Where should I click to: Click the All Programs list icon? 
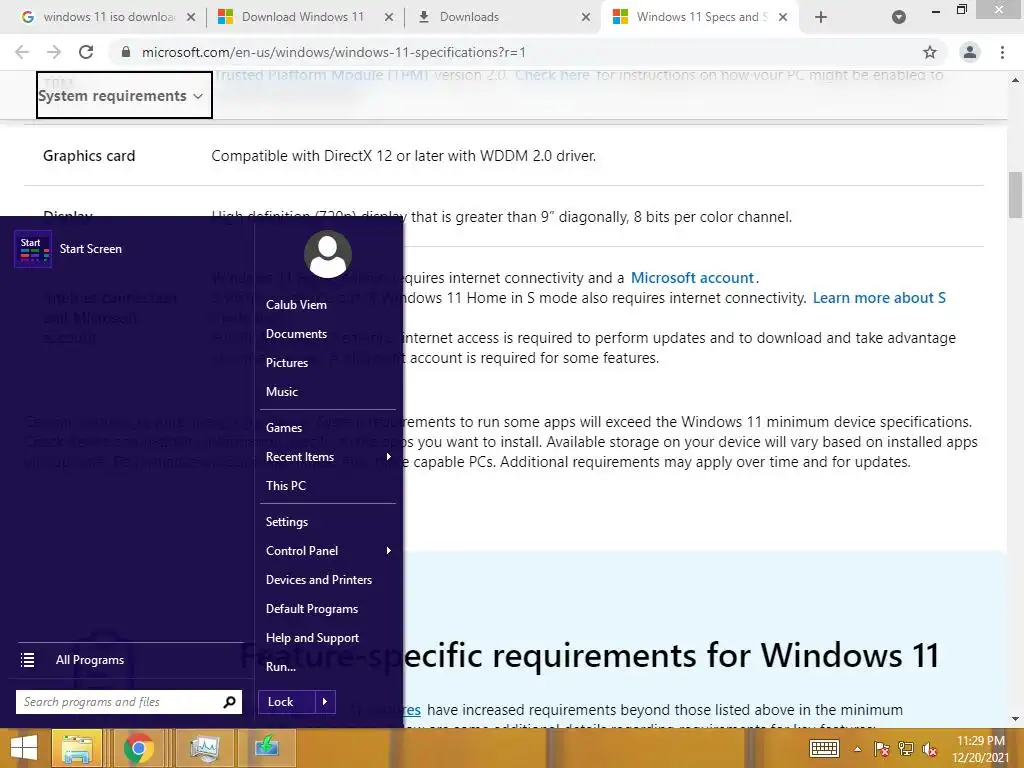(x=27, y=660)
